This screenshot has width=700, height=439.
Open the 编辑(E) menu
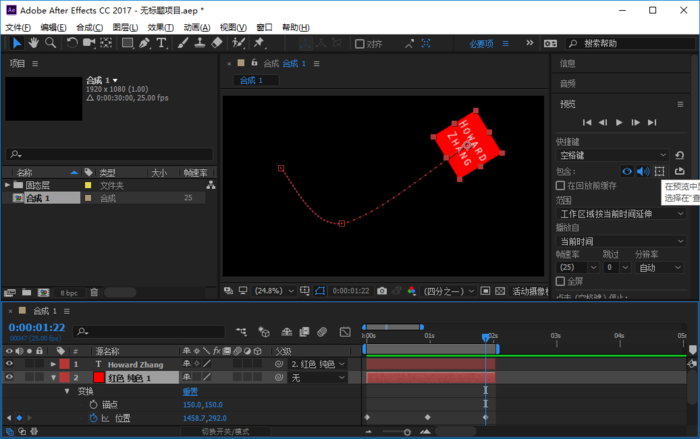click(53, 28)
